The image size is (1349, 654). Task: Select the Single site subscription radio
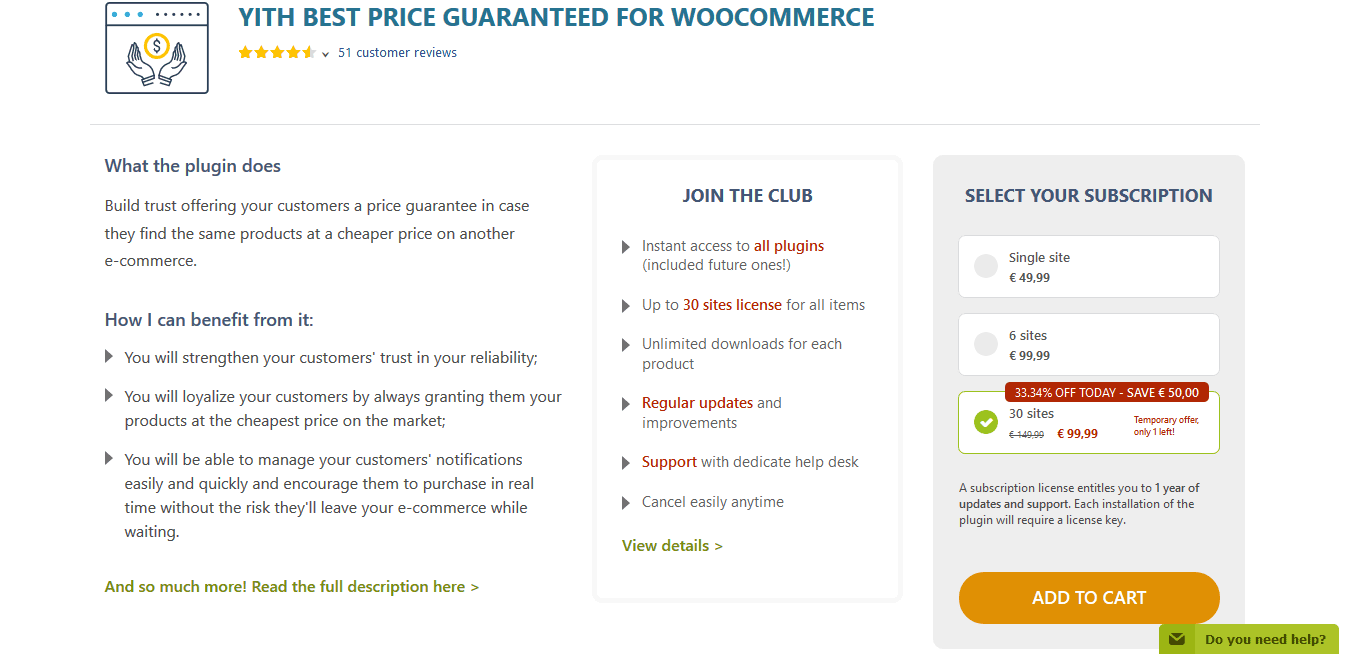click(x=986, y=266)
